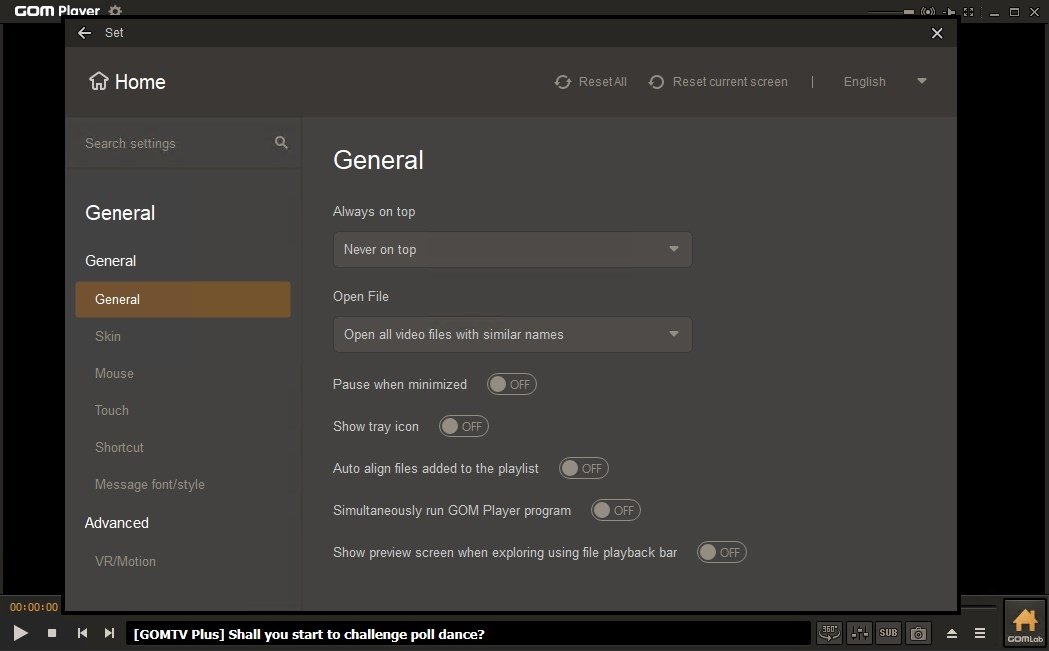
Task: Toggle Pause when minimized switch
Action: (x=511, y=384)
